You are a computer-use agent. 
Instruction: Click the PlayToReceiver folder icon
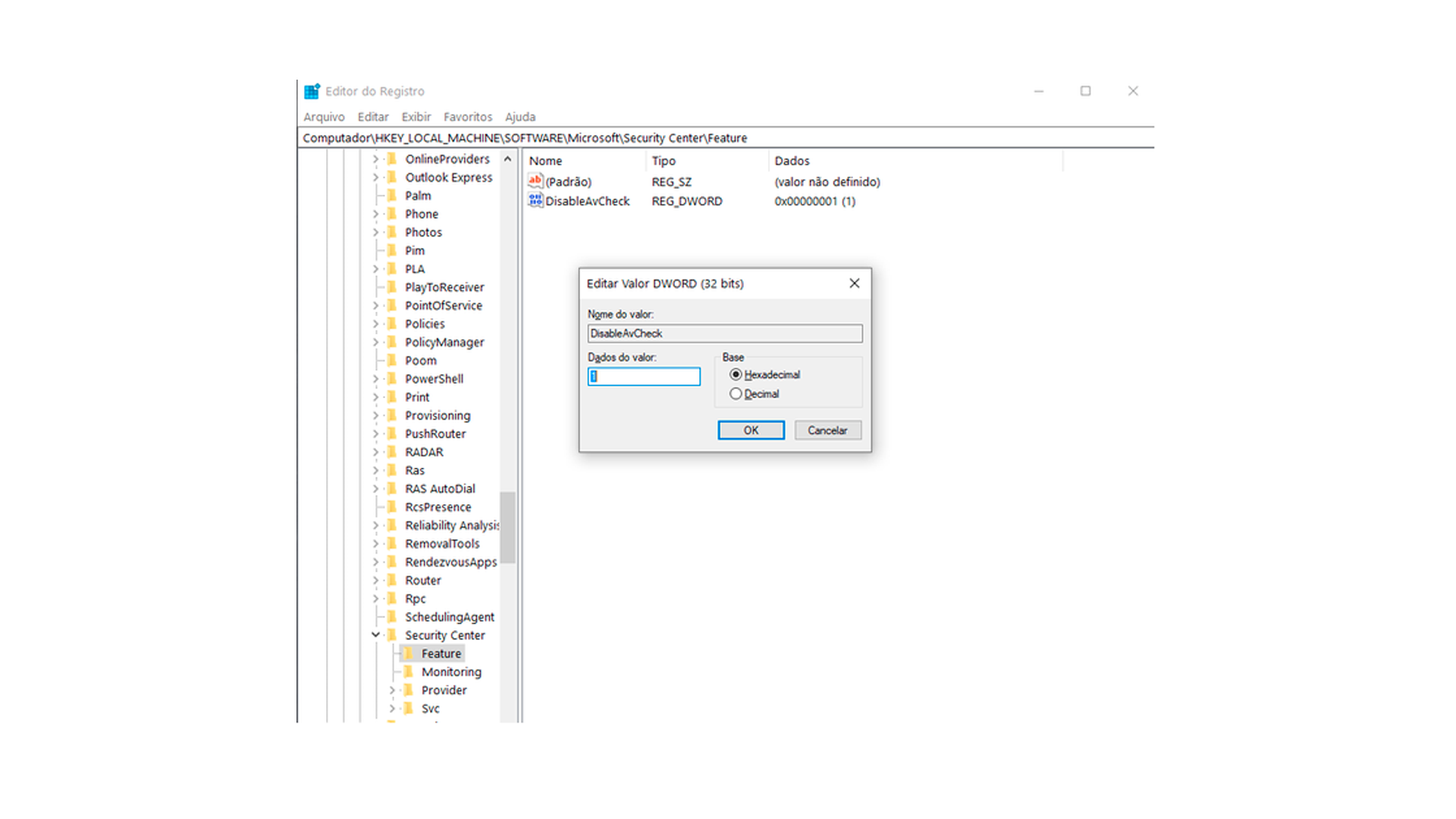click(392, 287)
